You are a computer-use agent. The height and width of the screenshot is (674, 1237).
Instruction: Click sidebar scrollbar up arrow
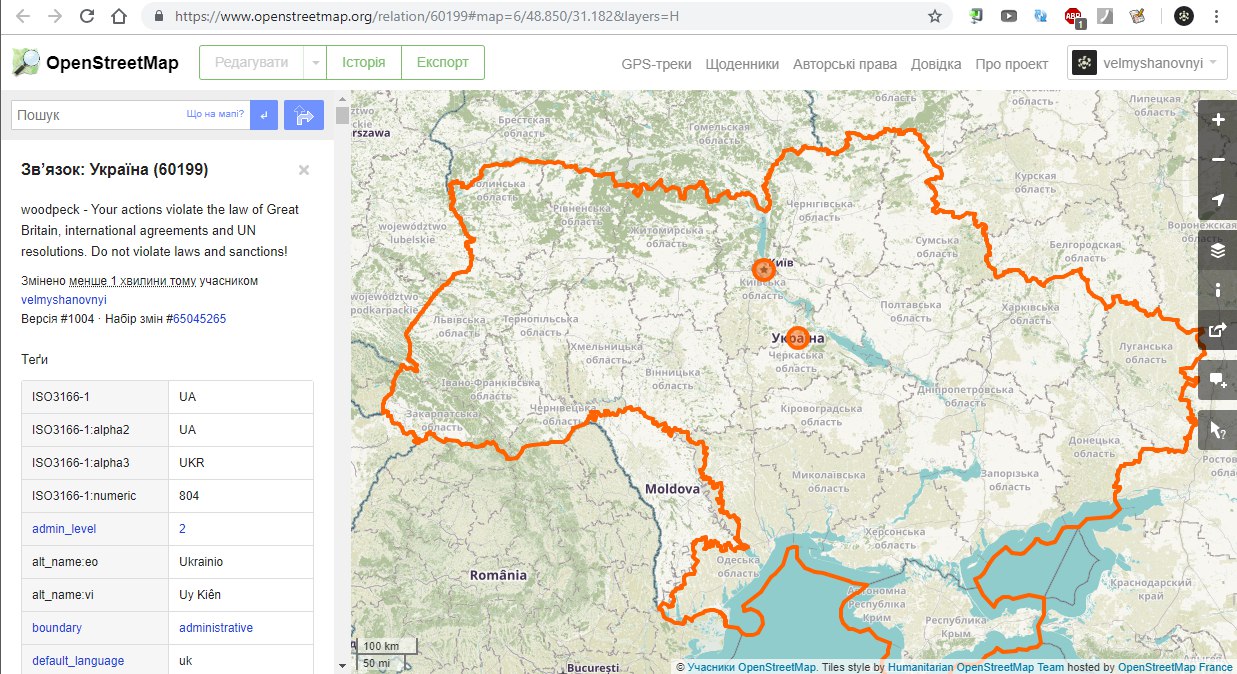pyautogui.click(x=342, y=99)
